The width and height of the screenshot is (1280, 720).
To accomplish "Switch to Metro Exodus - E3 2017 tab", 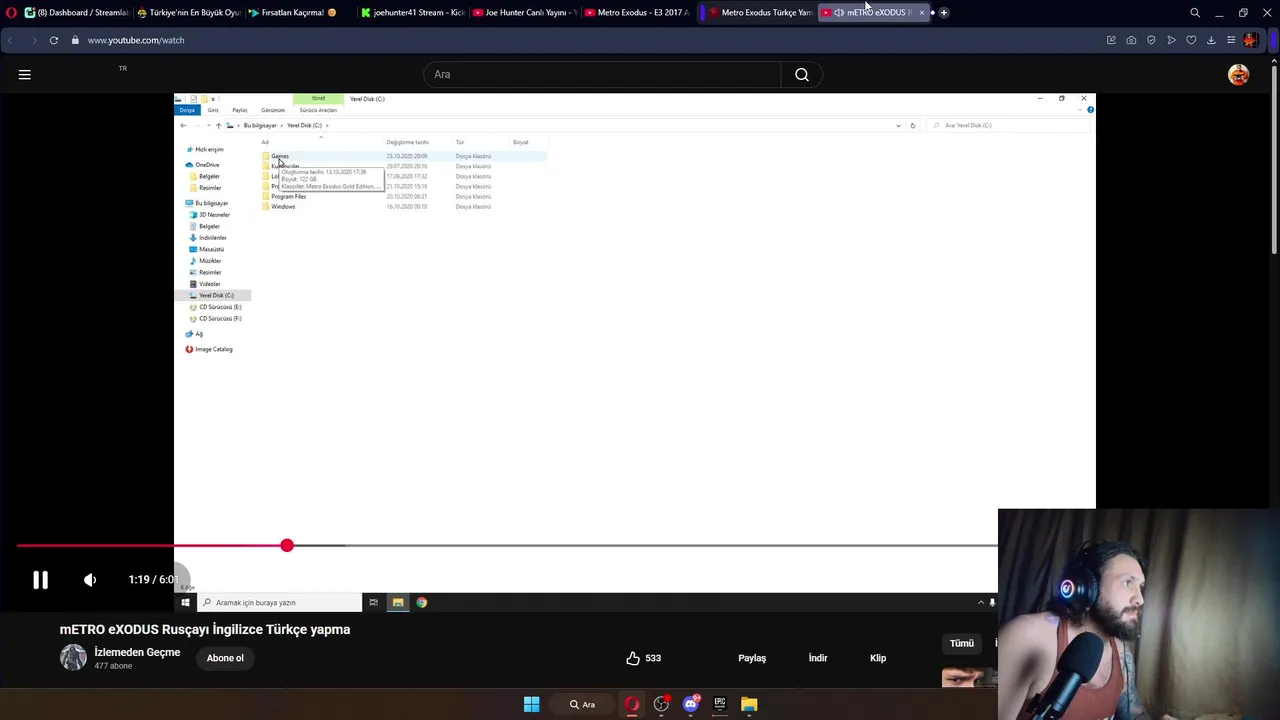I will click(x=636, y=12).
